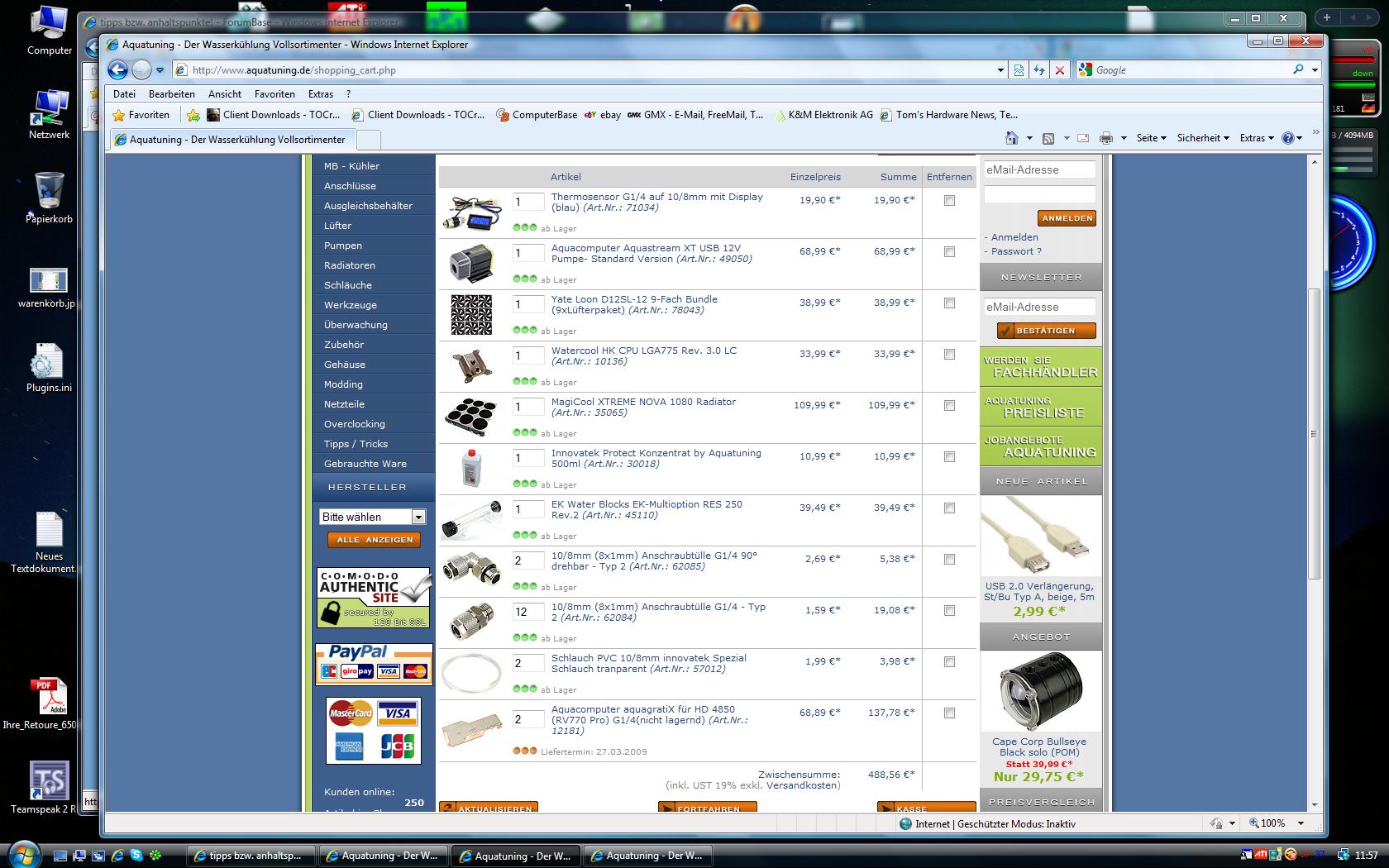The height and width of the screenshot is (868, 1389).
Task: Expand the home button dropdown arrow
Action: 1029,138
